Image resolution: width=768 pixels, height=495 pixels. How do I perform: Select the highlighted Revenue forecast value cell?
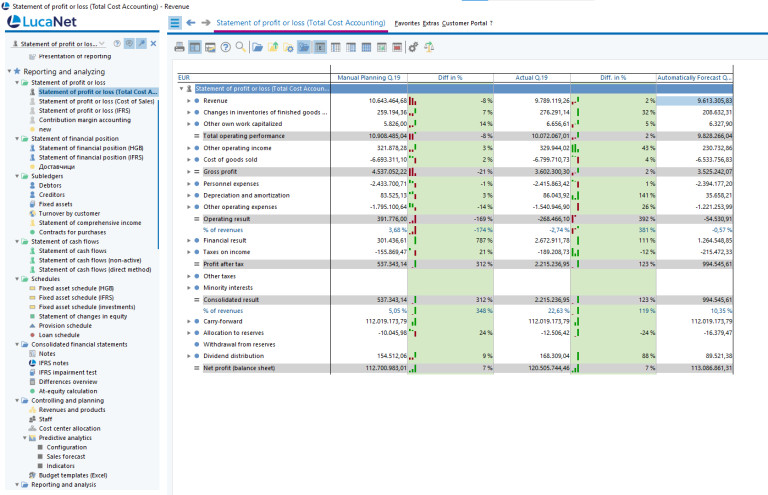pos(695,101)
